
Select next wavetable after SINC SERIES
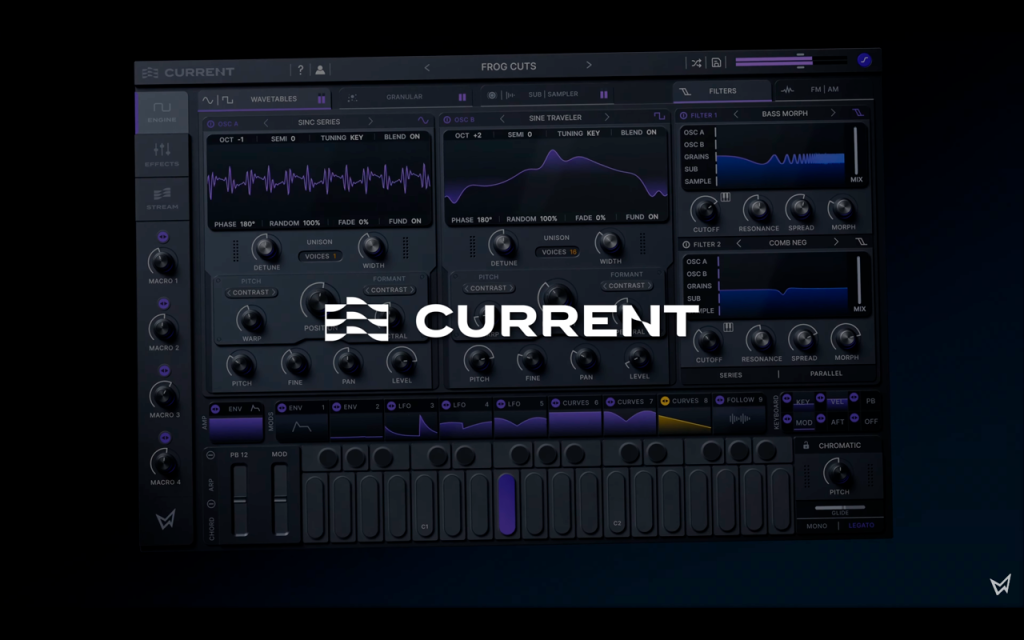tap(370, 121)
